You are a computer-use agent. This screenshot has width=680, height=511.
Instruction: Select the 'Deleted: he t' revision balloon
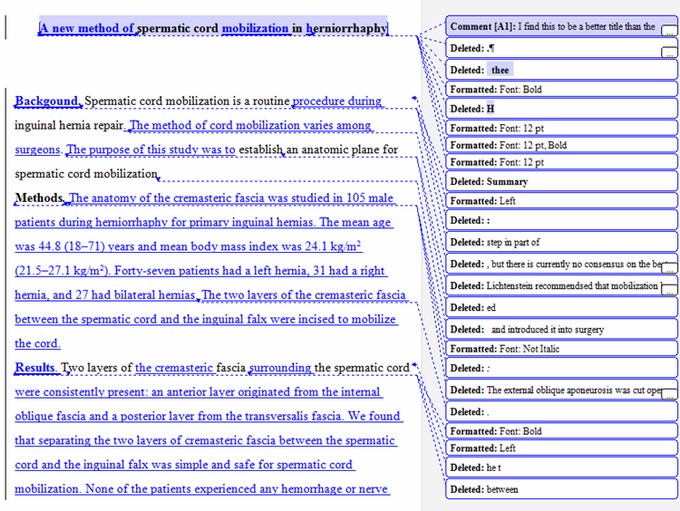pos(561,468)
